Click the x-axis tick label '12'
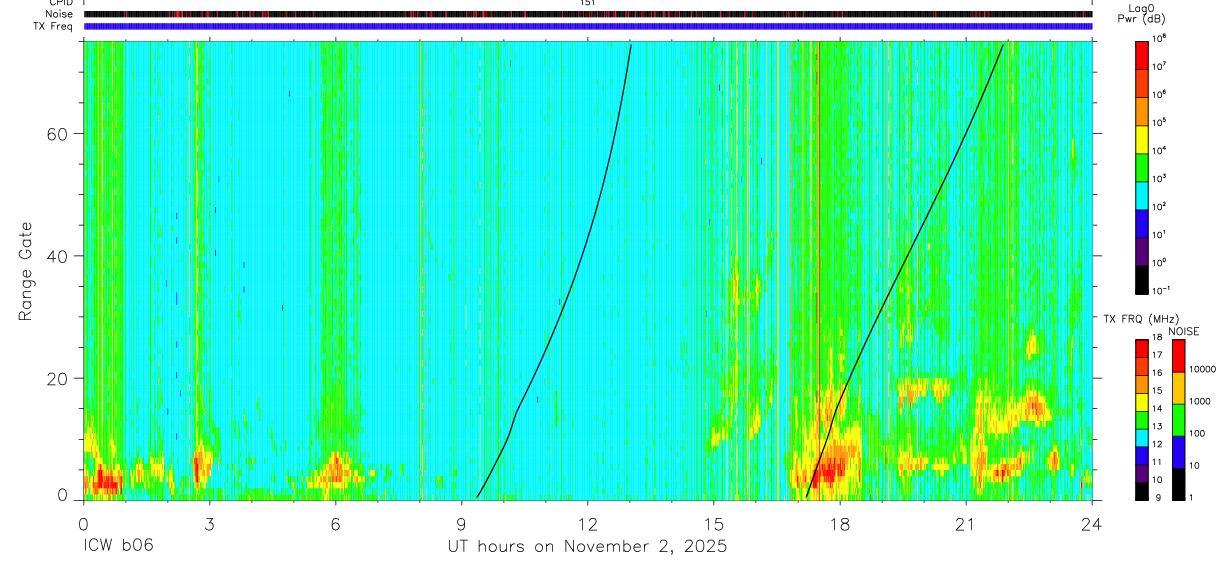Screen dimensions: 1228x567 587,523
